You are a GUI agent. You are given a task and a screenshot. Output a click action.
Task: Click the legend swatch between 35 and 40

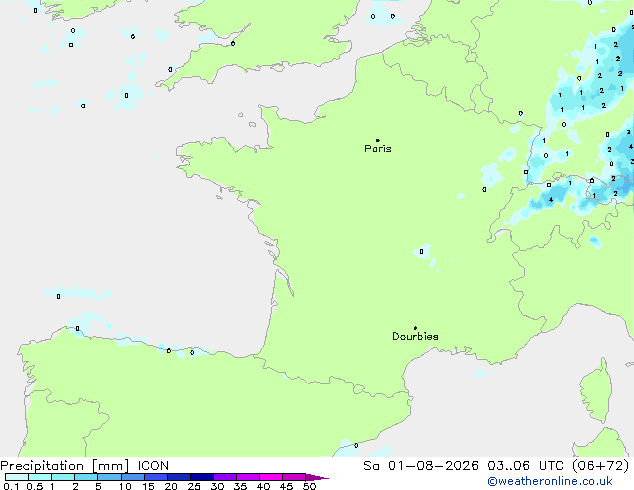248,477
